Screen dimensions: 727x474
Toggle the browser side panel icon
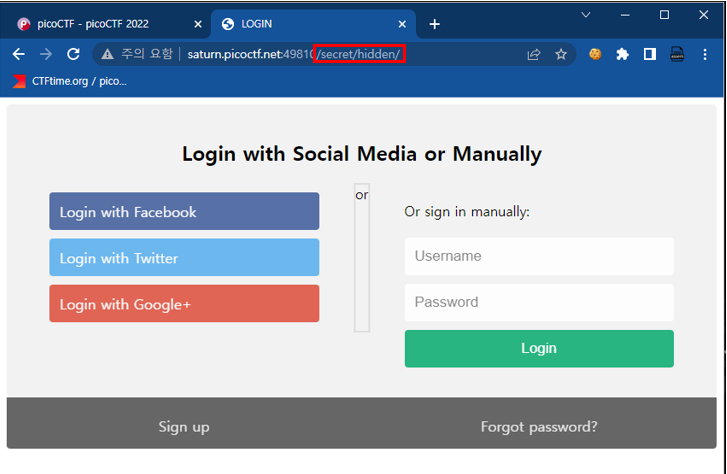pyautogui.click(x=650, y=54)
